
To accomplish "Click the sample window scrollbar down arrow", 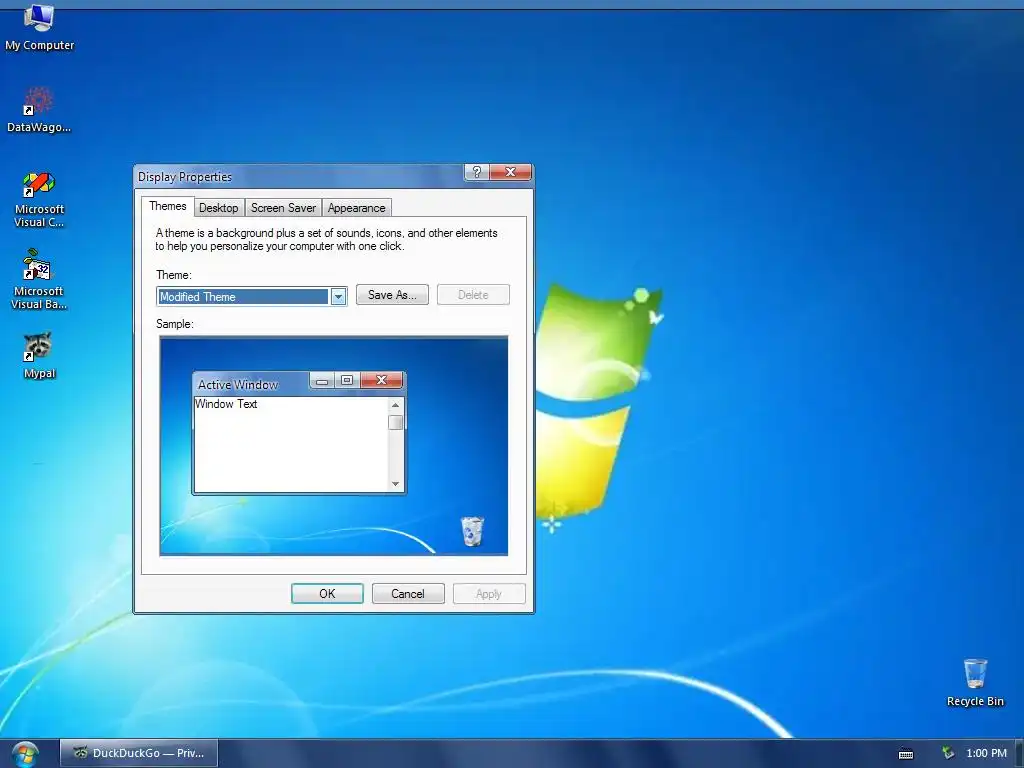I will click(395, 484).
